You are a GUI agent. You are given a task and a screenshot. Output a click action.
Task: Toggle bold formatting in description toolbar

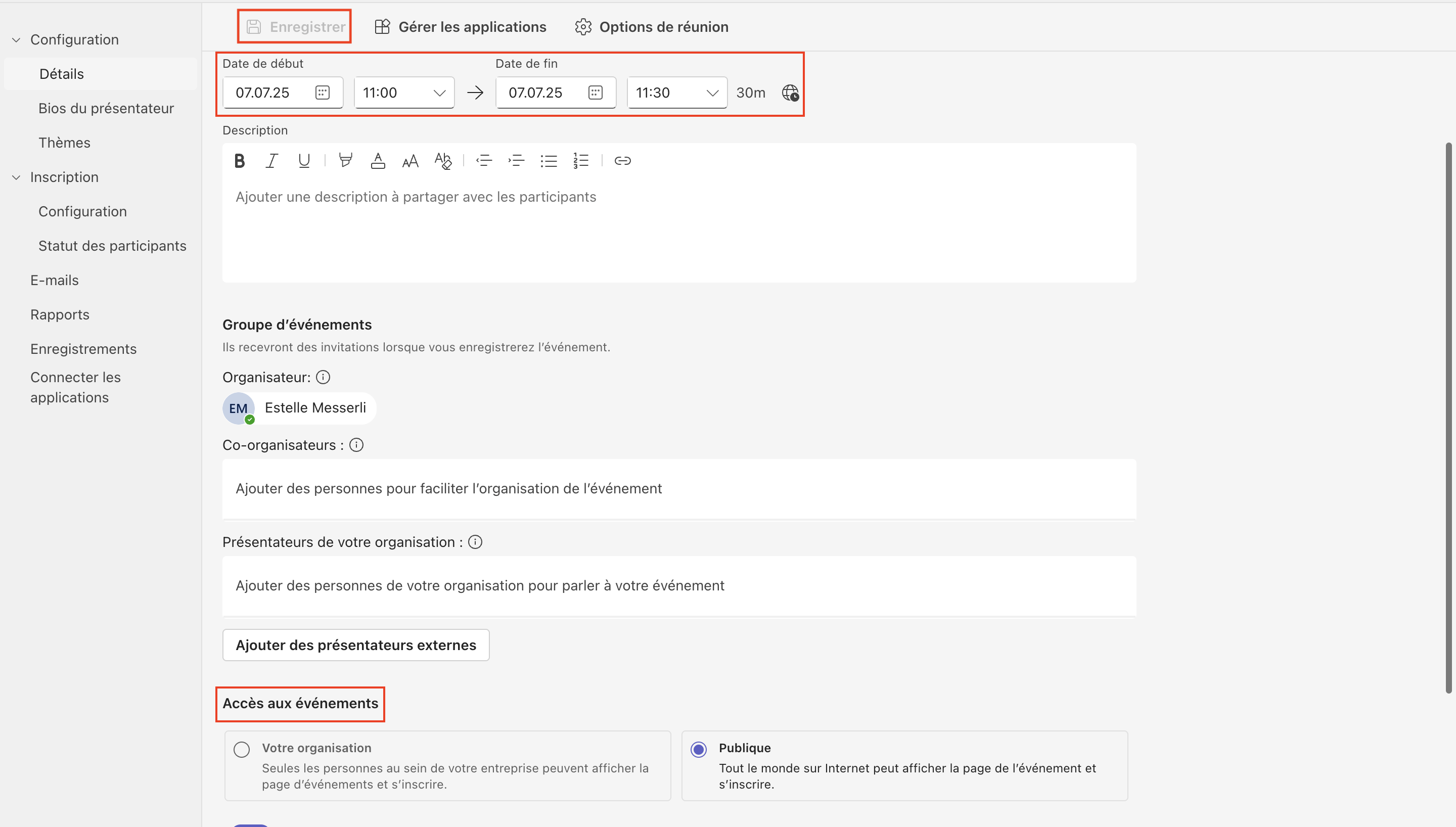tap(240, 161)
